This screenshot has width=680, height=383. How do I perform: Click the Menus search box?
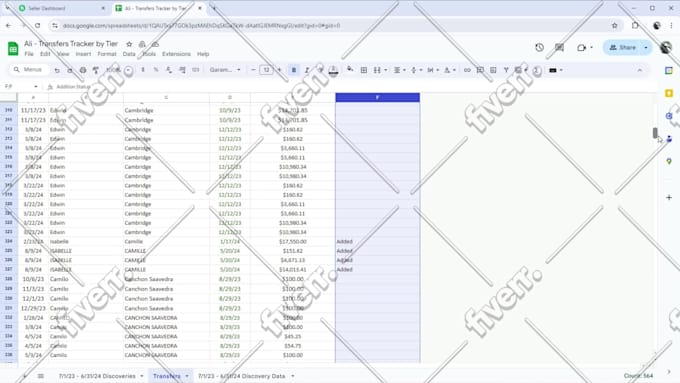[29, 69]
